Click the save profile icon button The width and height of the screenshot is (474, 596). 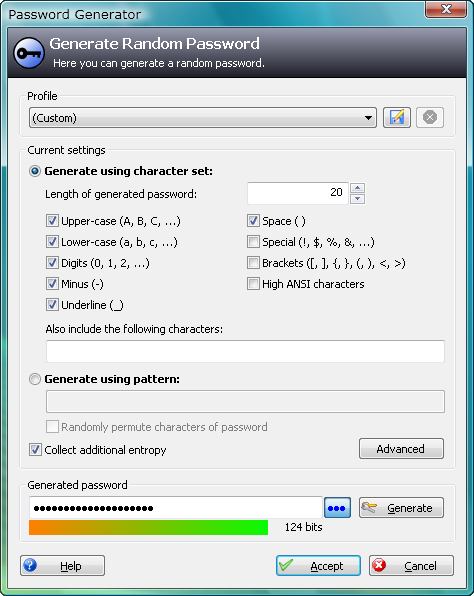click(396, 117)
